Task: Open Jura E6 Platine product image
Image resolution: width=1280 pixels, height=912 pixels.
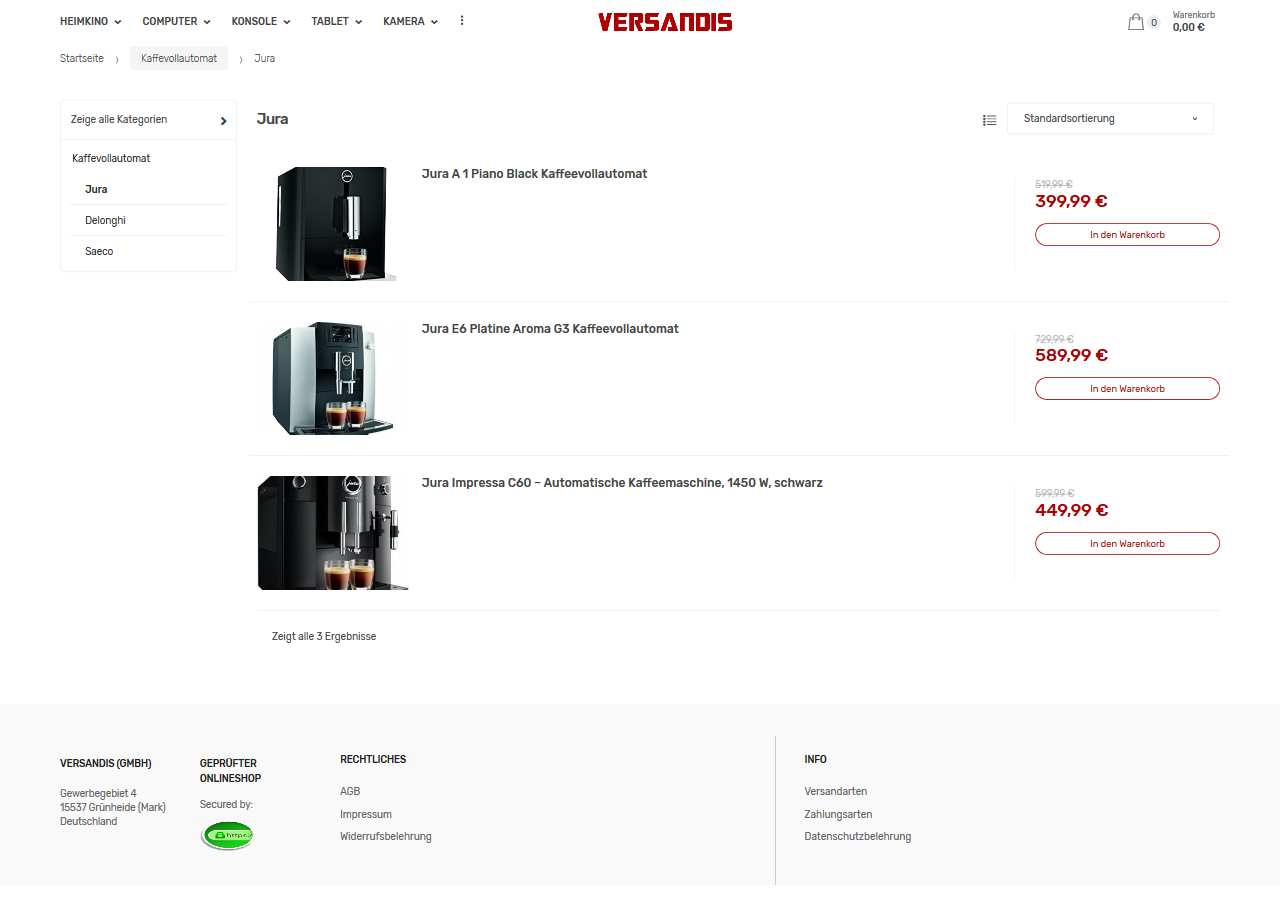Action: click(333, 378)
